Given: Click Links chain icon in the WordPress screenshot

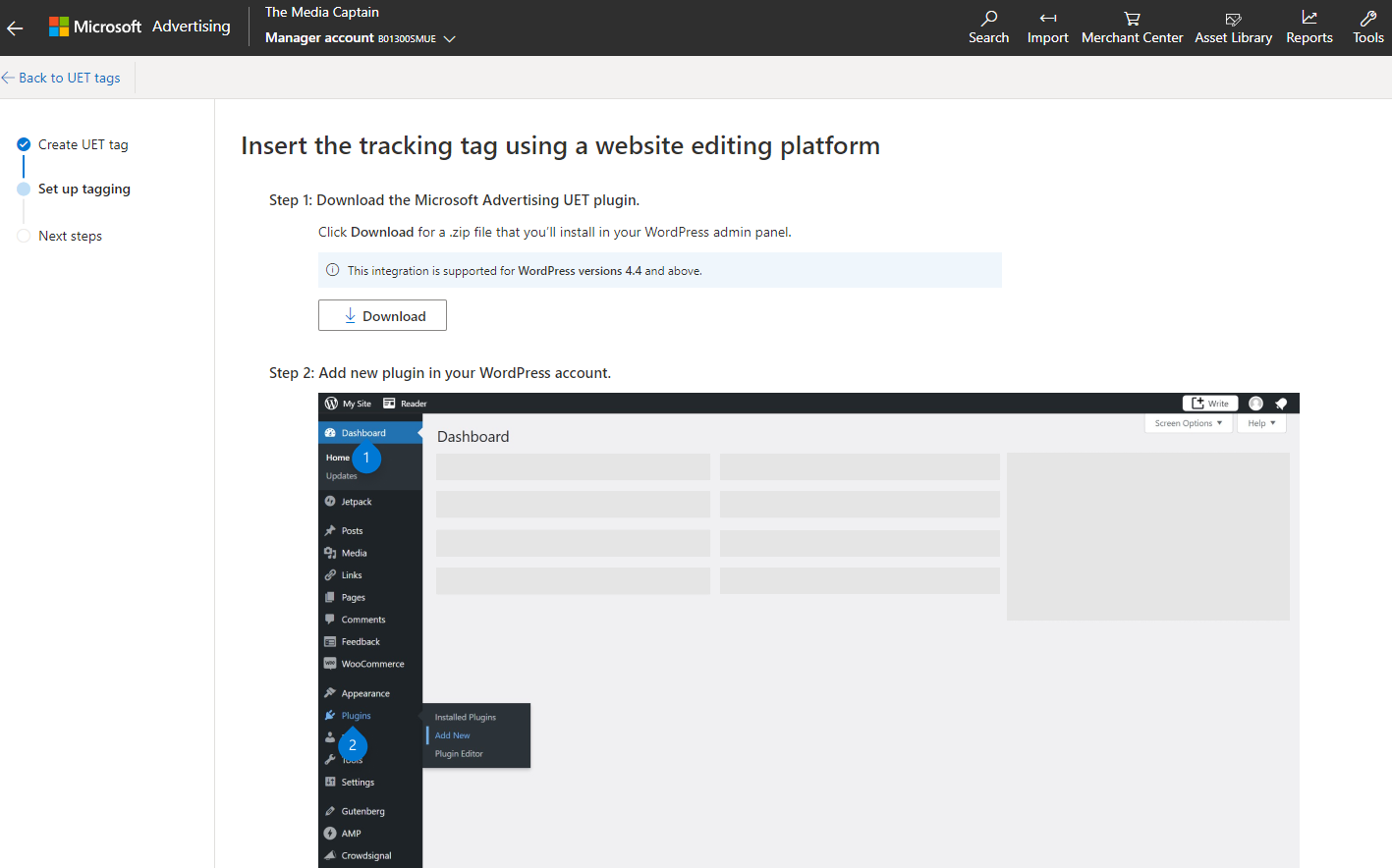Looking at the screenshot, I should (x=330, y=575).
